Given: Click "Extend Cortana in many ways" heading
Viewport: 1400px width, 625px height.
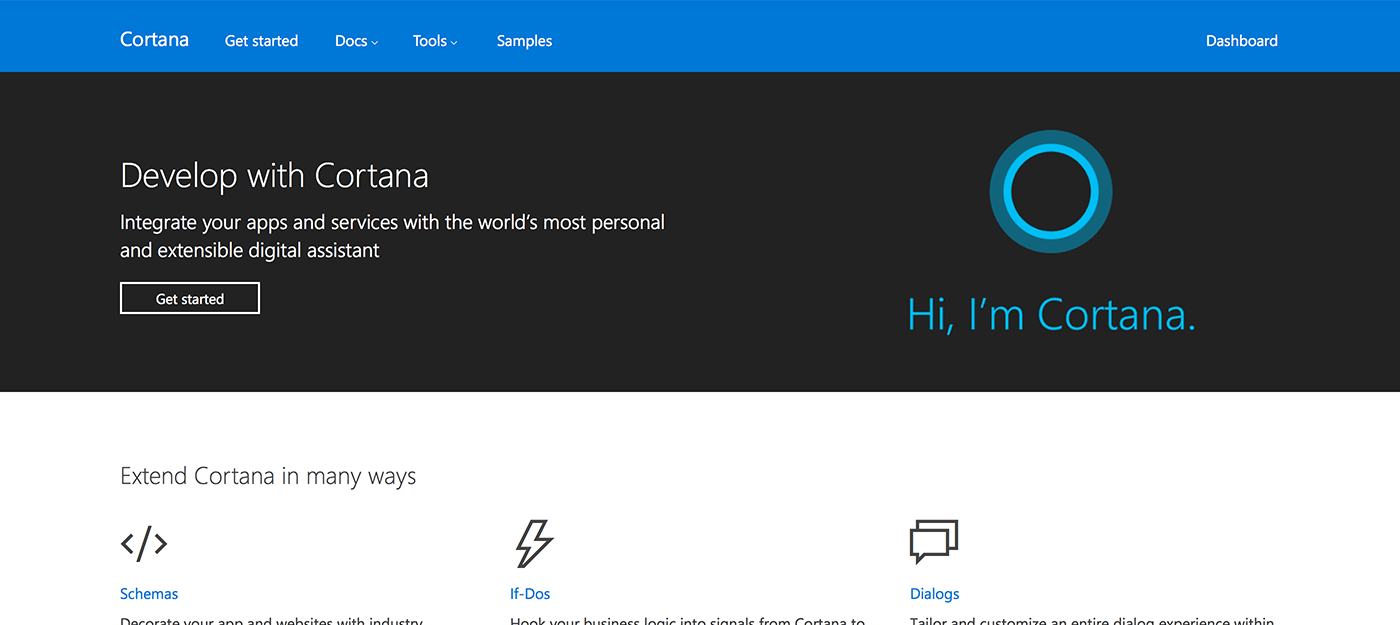Looking at the screenshot, I should (268, 476).
